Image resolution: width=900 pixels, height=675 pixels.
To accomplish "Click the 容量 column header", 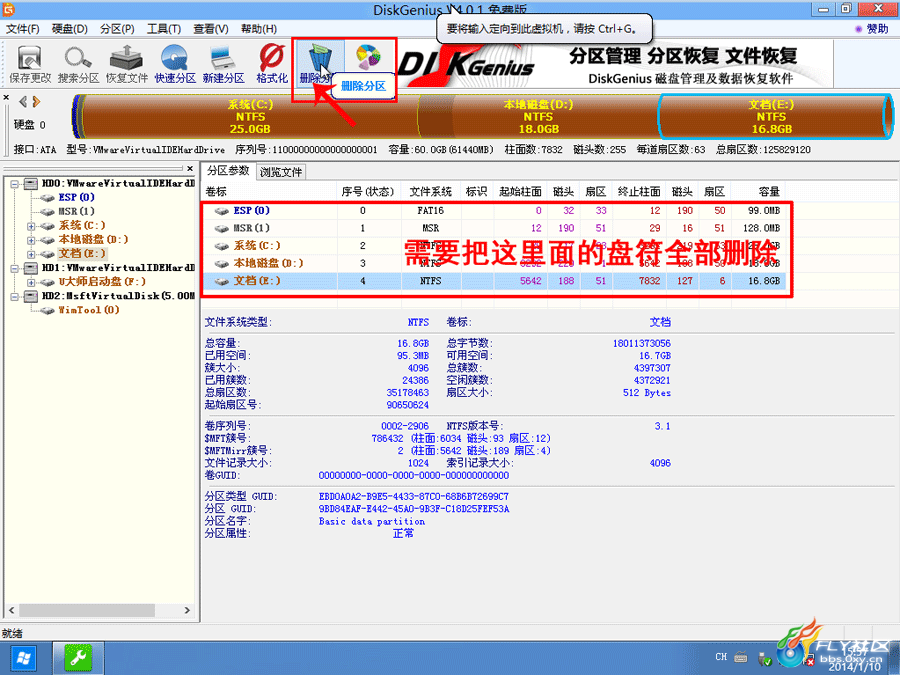I will coord(757,192).
